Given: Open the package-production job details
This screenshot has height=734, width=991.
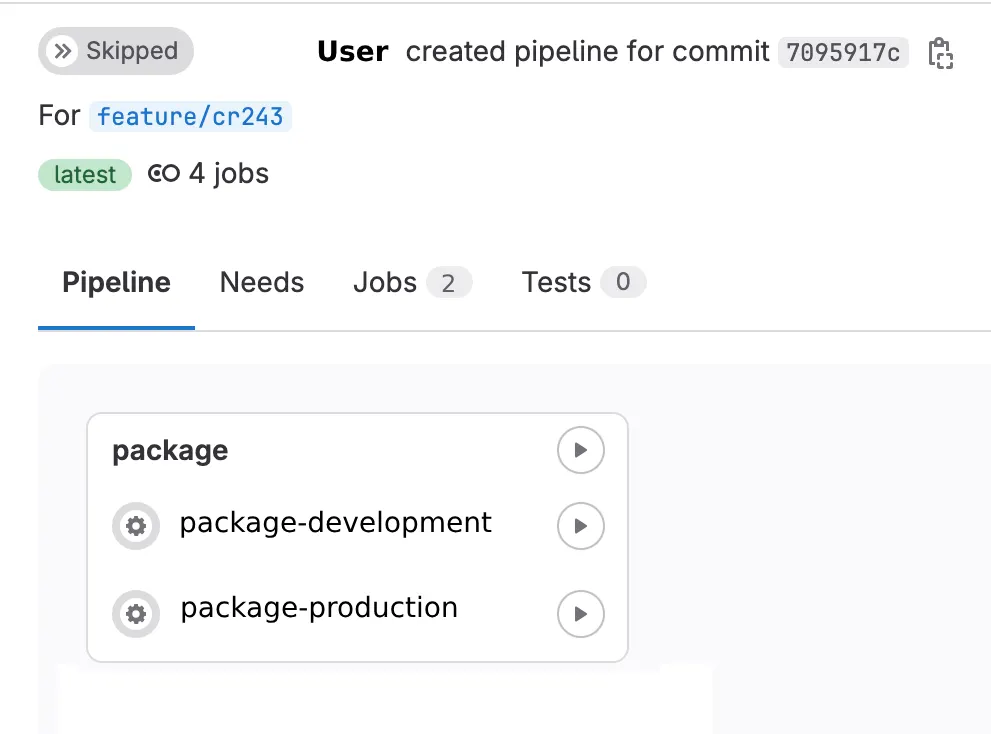Looking at the screenshot, I should pyautogui.click(x=318, y=607).
